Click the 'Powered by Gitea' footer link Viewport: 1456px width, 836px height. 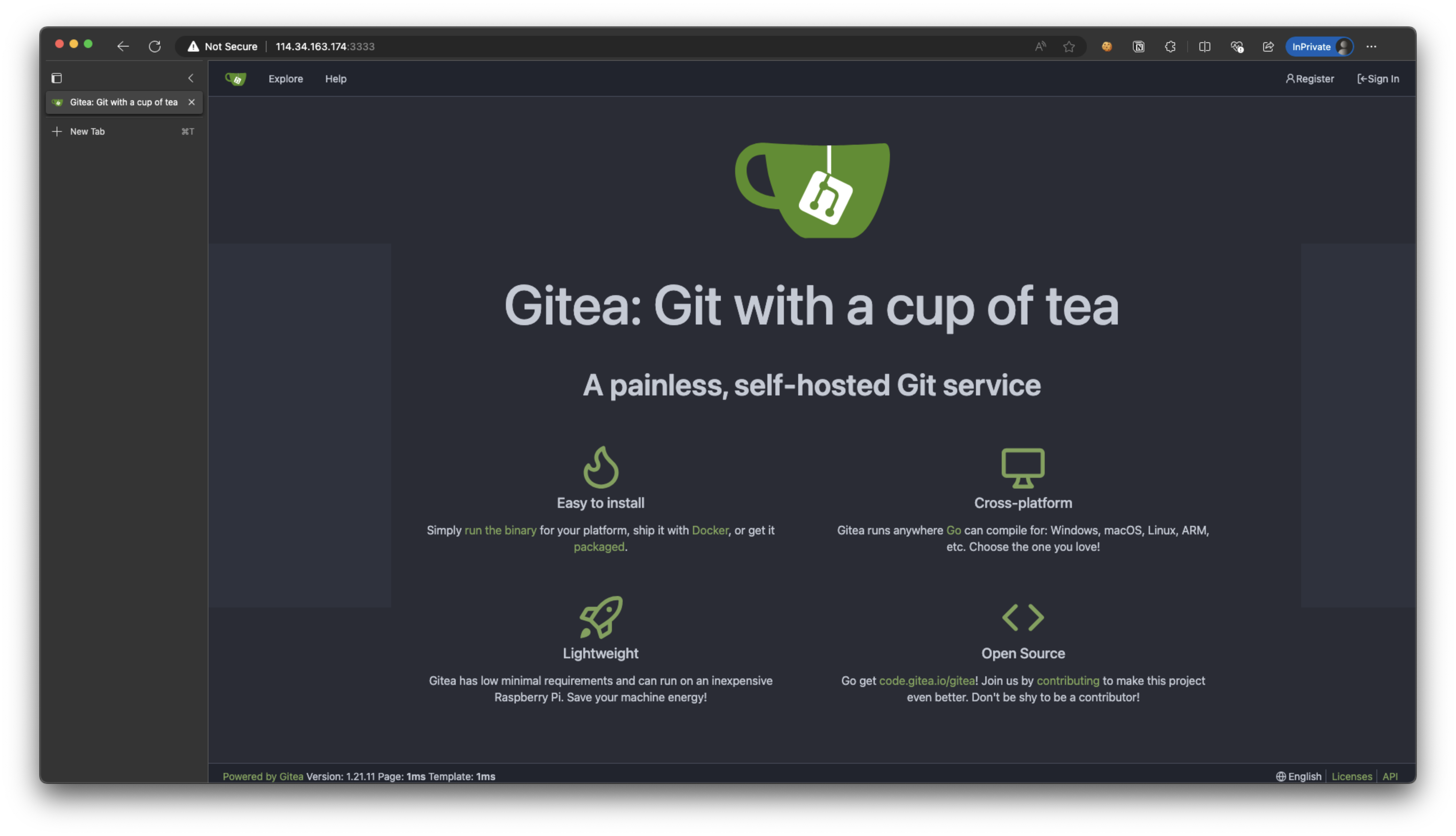[x=263, y=776]
